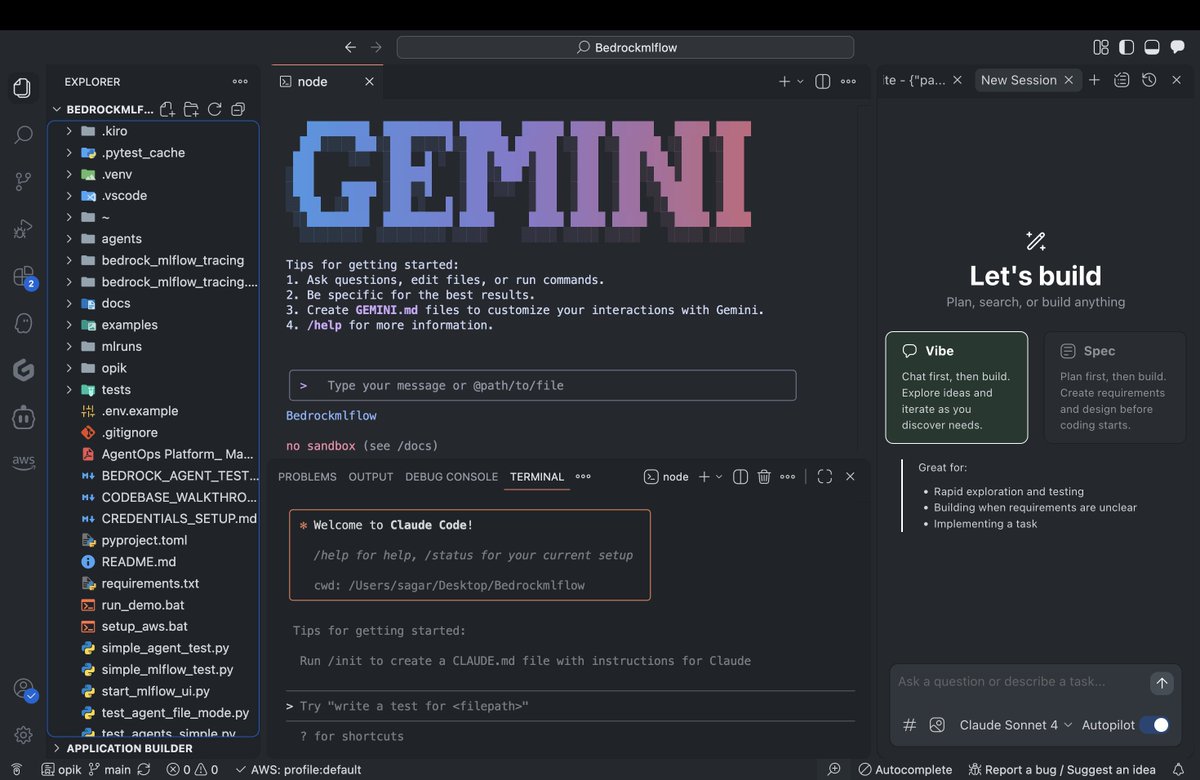
Task: Open the Source Control view
Action: 23,181
